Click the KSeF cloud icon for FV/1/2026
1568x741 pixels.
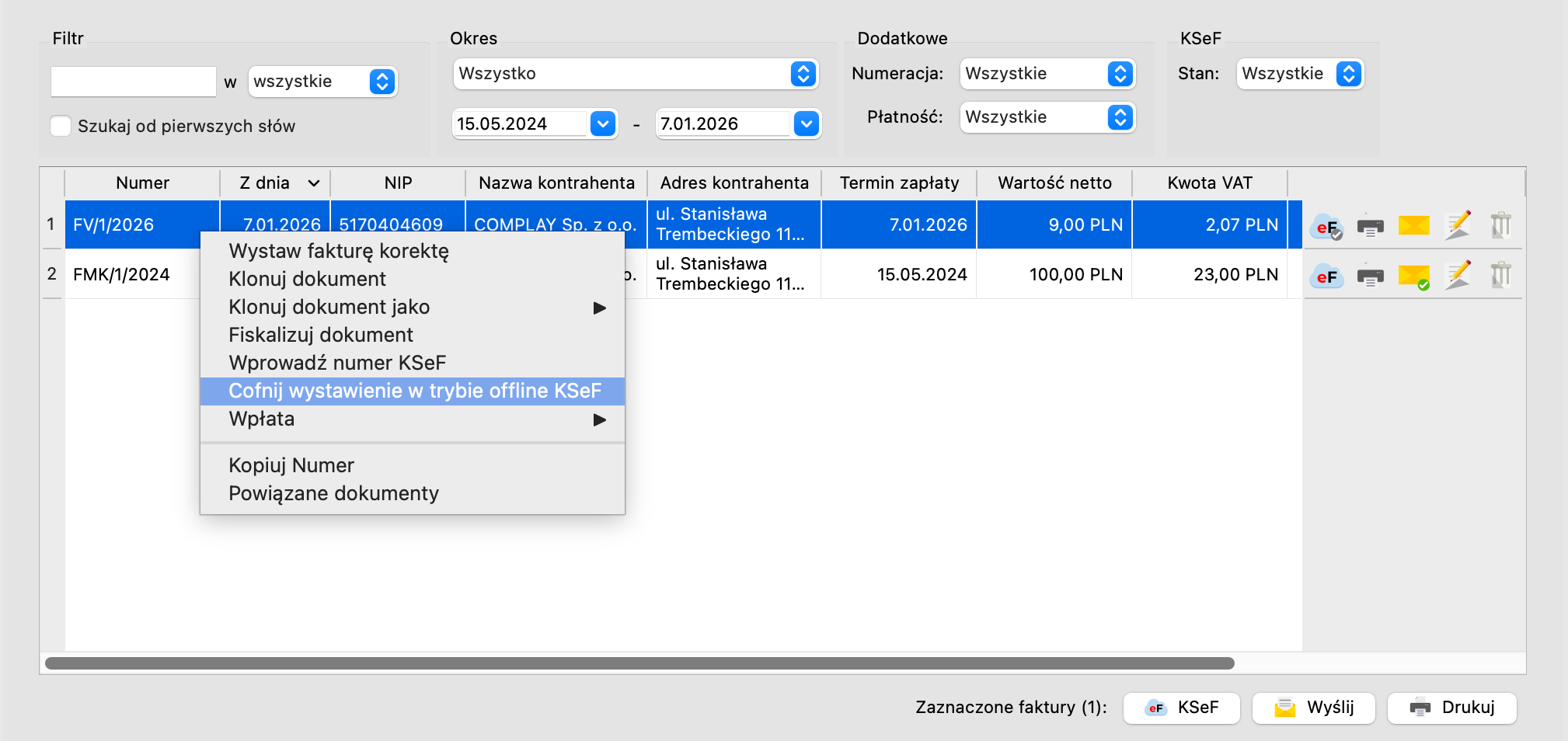tap(1326, 226)
